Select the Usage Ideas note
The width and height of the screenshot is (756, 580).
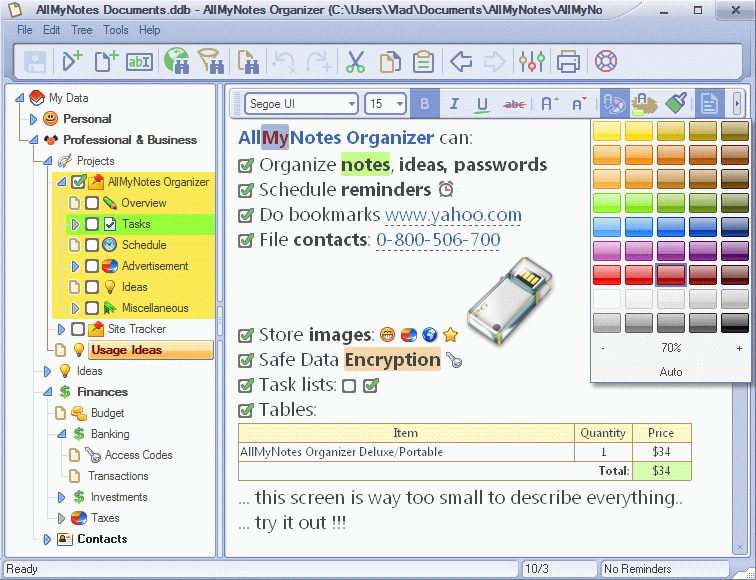tap(150, 350)
